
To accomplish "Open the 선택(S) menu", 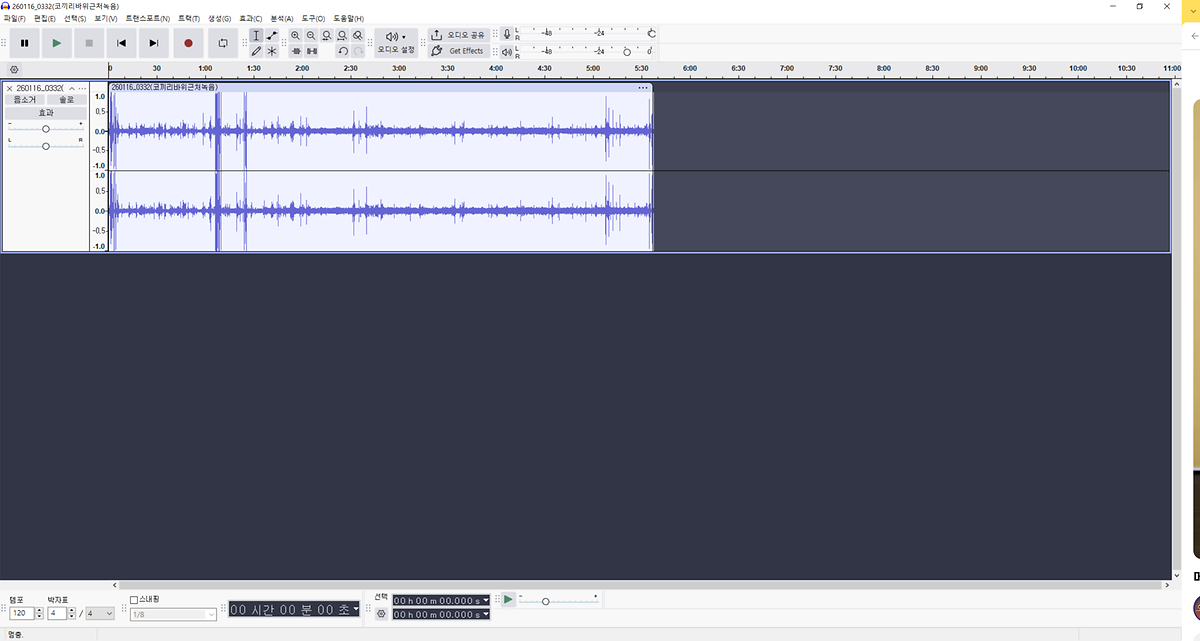I will (x=75, y=19).
